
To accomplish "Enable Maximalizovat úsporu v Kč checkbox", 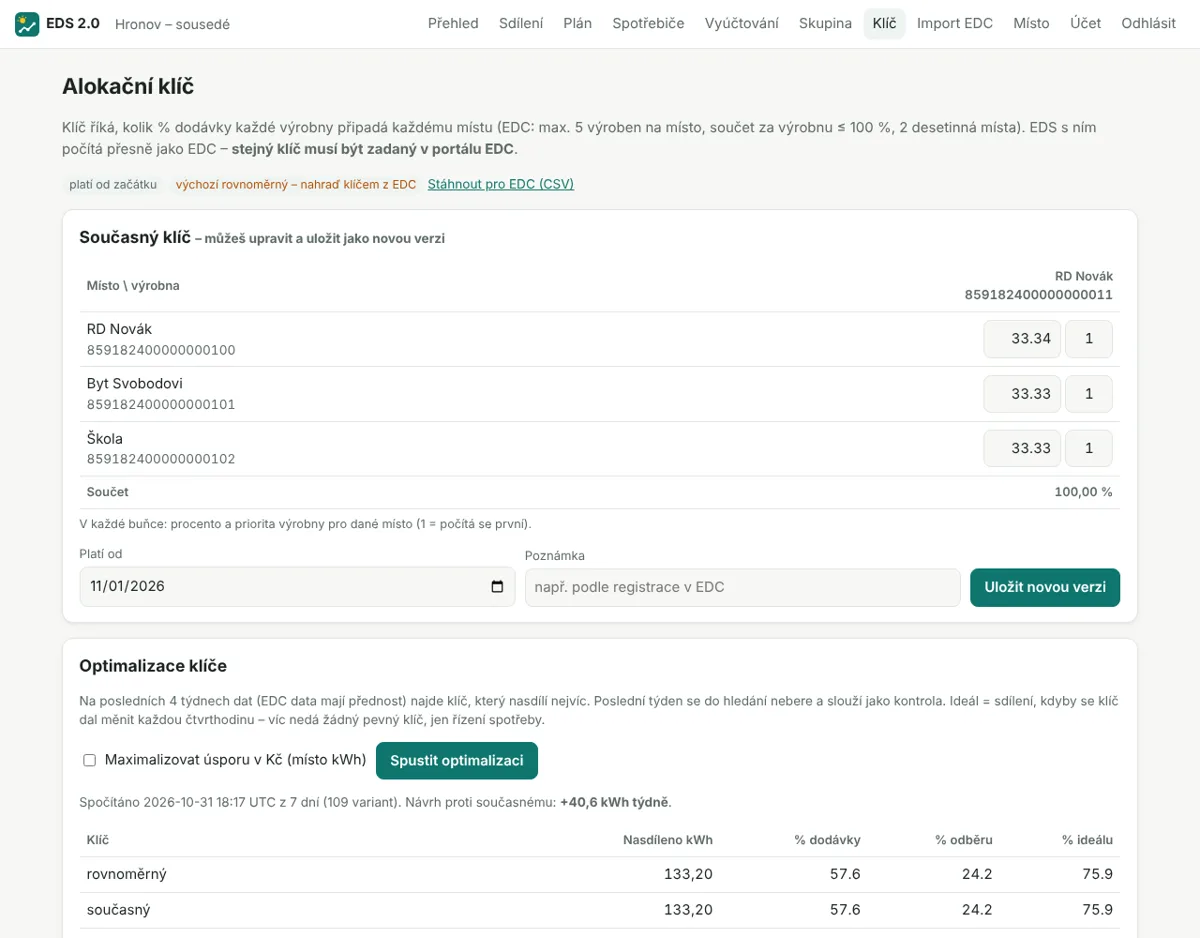I will pos(89,760).
